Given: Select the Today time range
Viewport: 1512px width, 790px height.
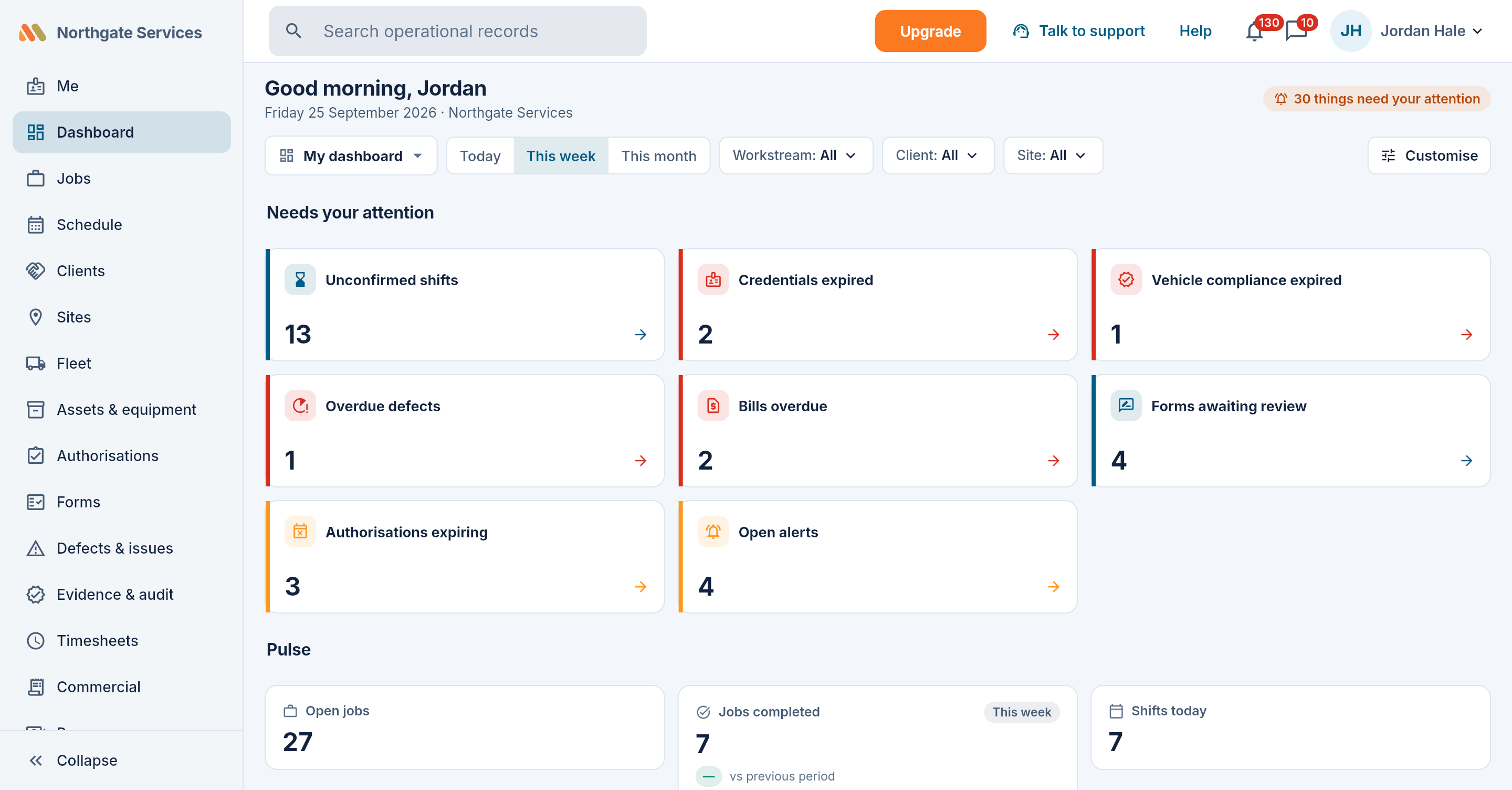Looking at the screenshot, I should [x=480, y=155].
